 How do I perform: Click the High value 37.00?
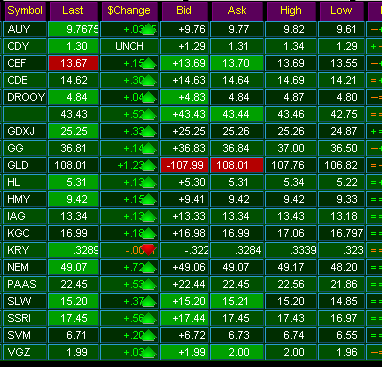click(x=291, y=148)
